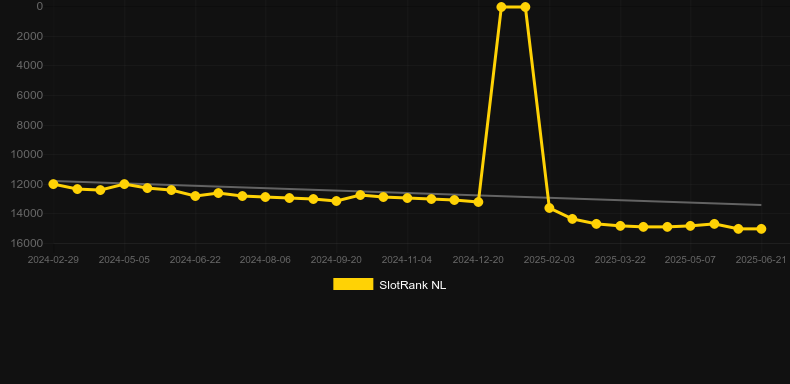Select the data point above 2024-12-20
Screen dimensions: 790x384
pos(478,202)
